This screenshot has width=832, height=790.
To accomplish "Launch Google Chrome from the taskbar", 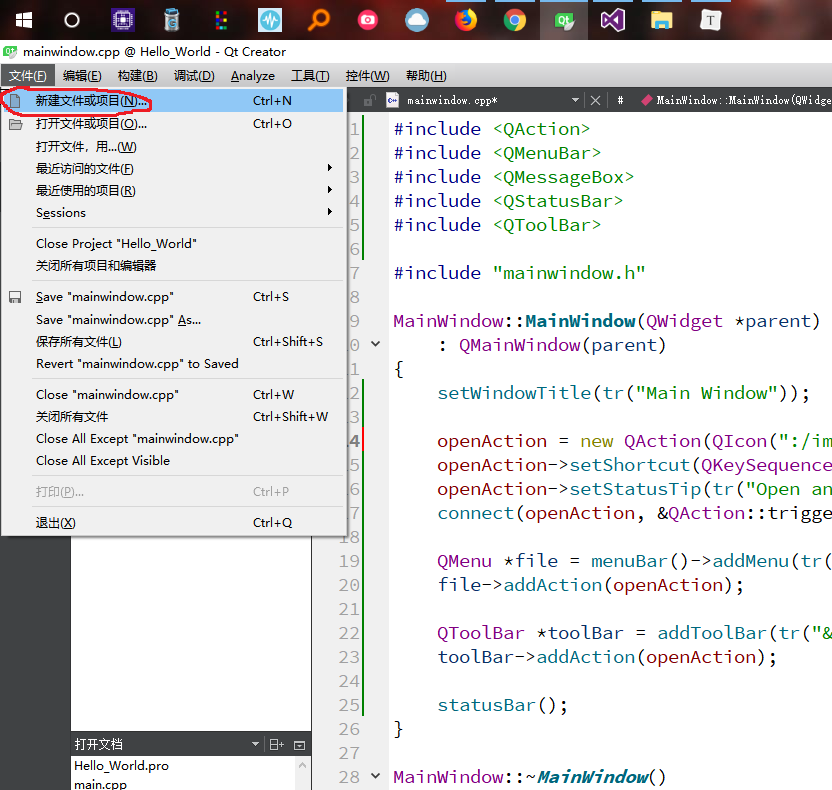I will [514, 20].
